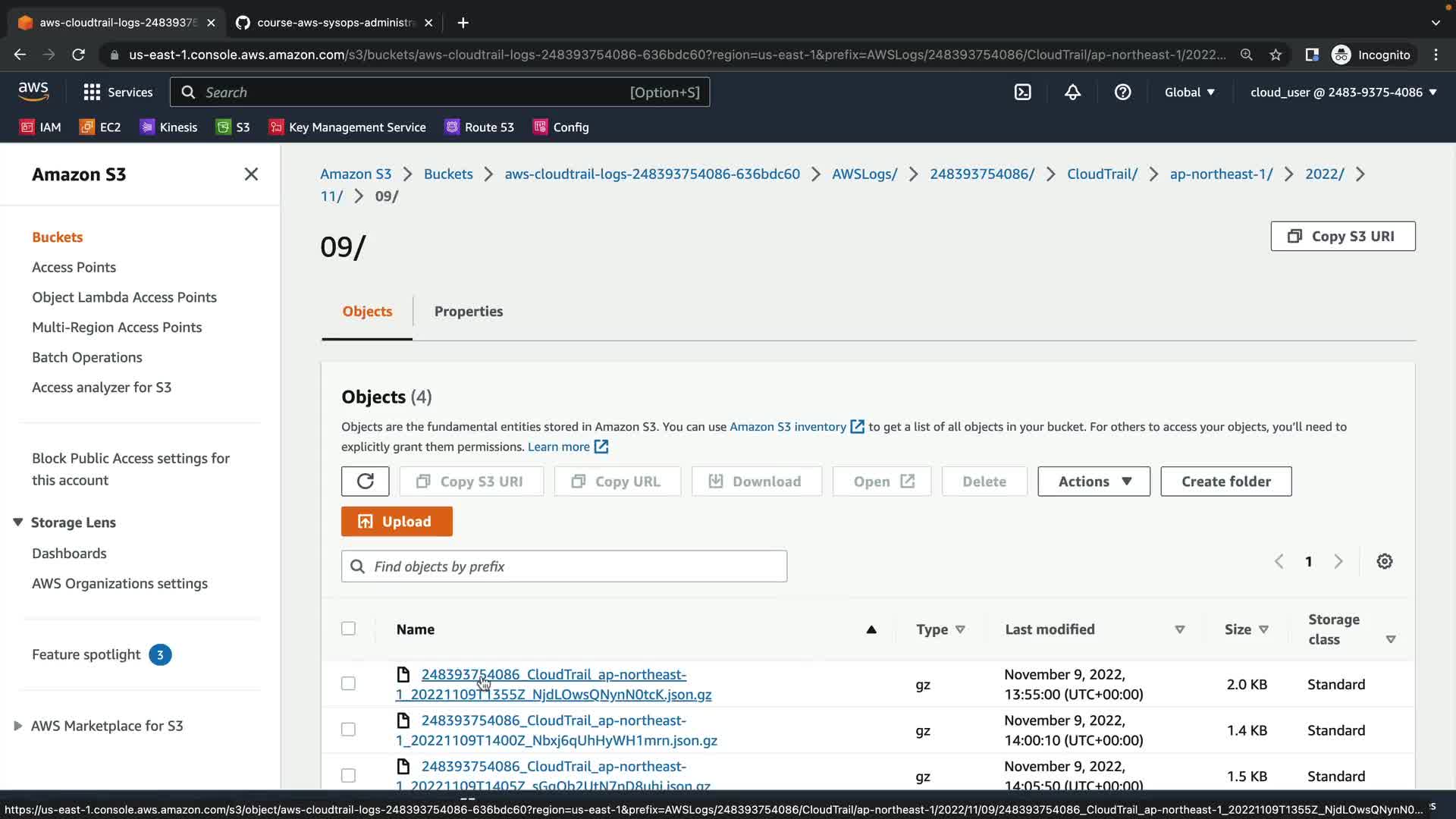Open Key Management Service shortcut

(348, 127)
